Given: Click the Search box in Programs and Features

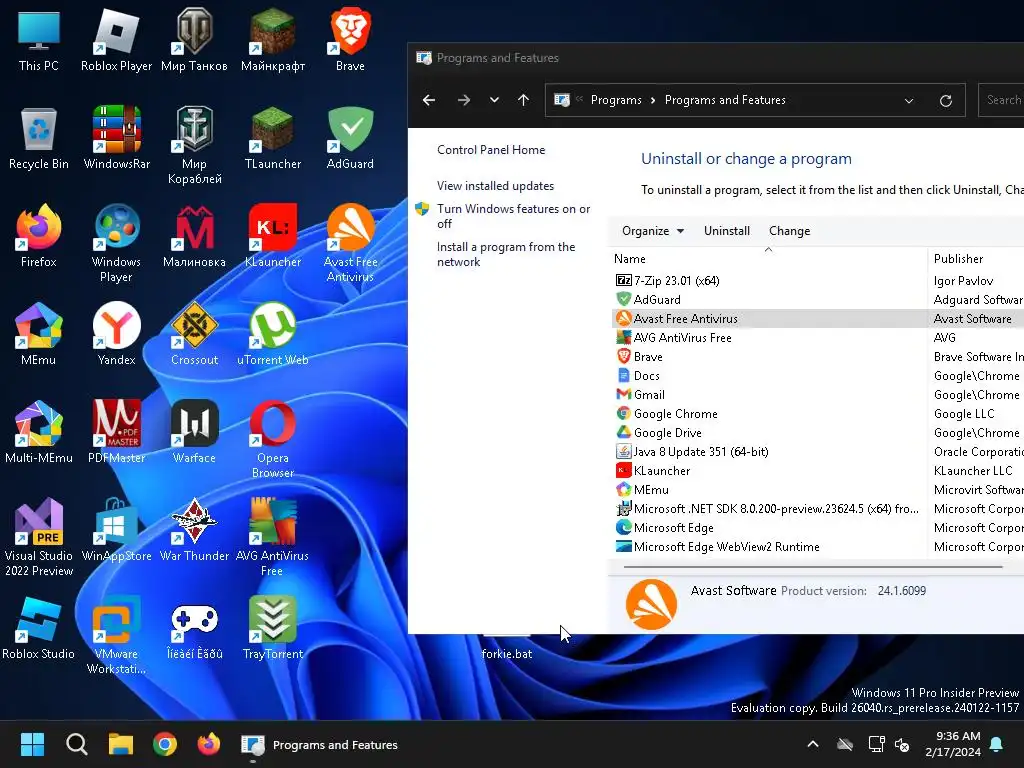Looking at the screenshot, I should click(1001, 100).
